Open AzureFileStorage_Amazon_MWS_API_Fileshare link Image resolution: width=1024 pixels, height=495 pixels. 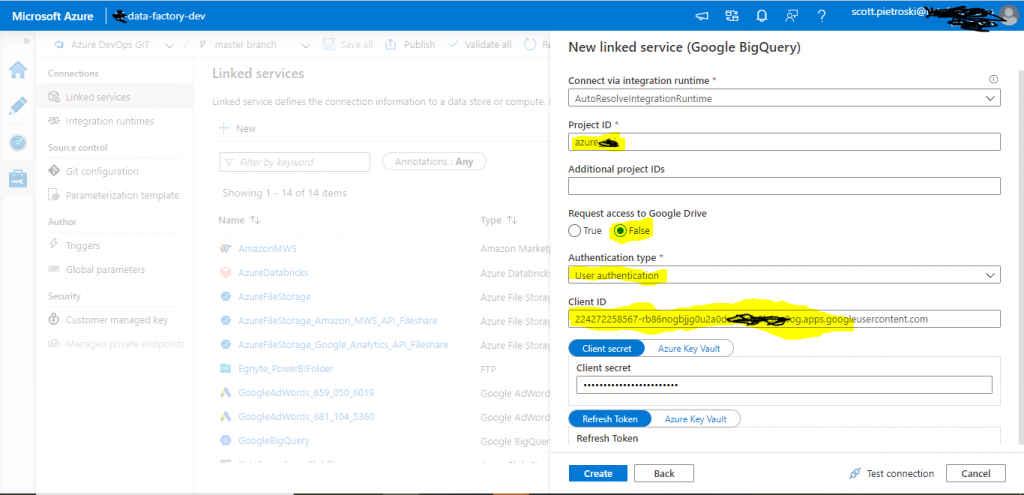[x=338, y=321]
